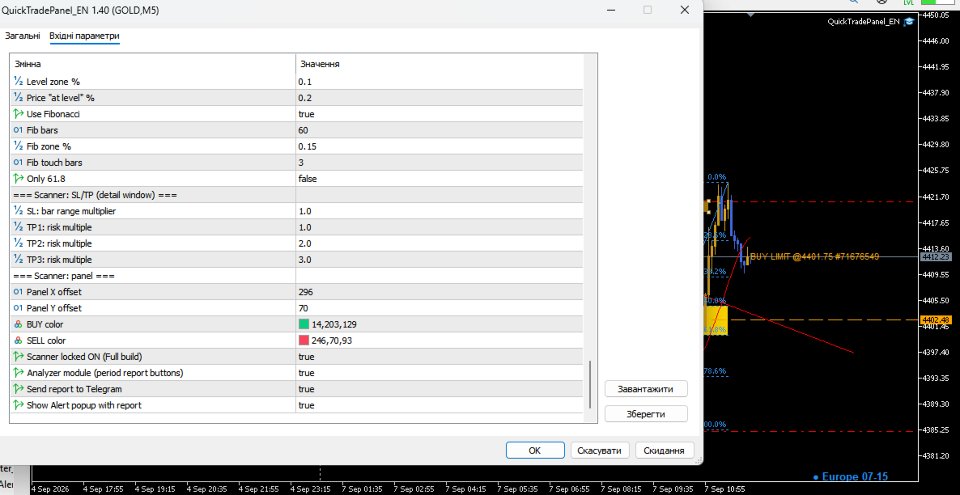Click the icon beside Show Alert popup with report
This screenshot has width=960, height=495.
[x=18, y=406]
